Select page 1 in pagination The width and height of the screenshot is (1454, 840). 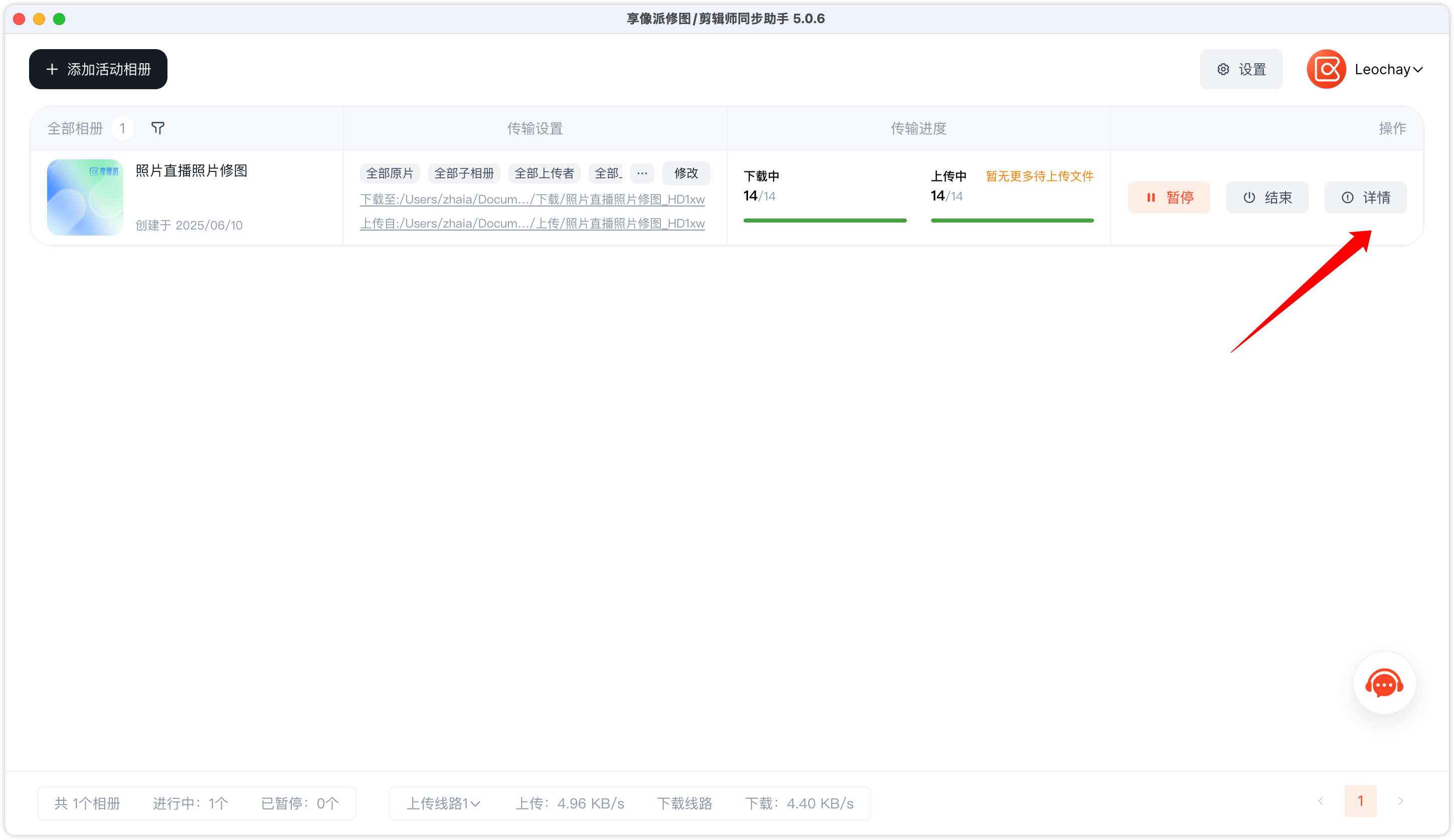pyautogui.click(x=1361, y=801)
